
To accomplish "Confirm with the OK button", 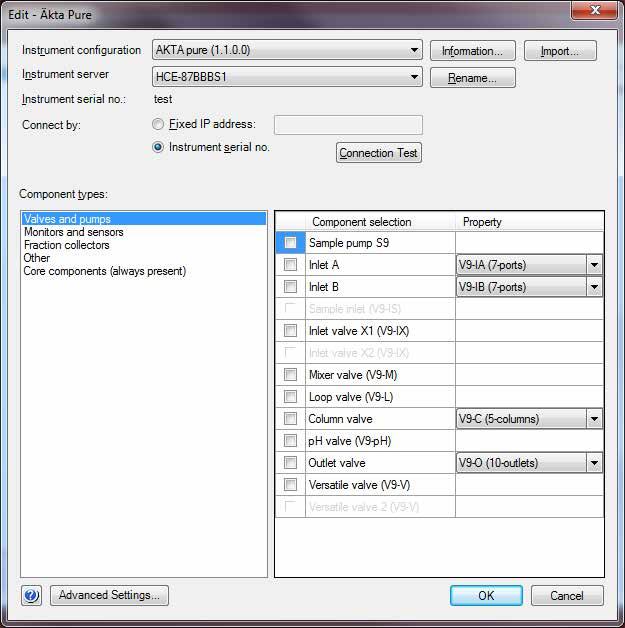I will 486,596.
